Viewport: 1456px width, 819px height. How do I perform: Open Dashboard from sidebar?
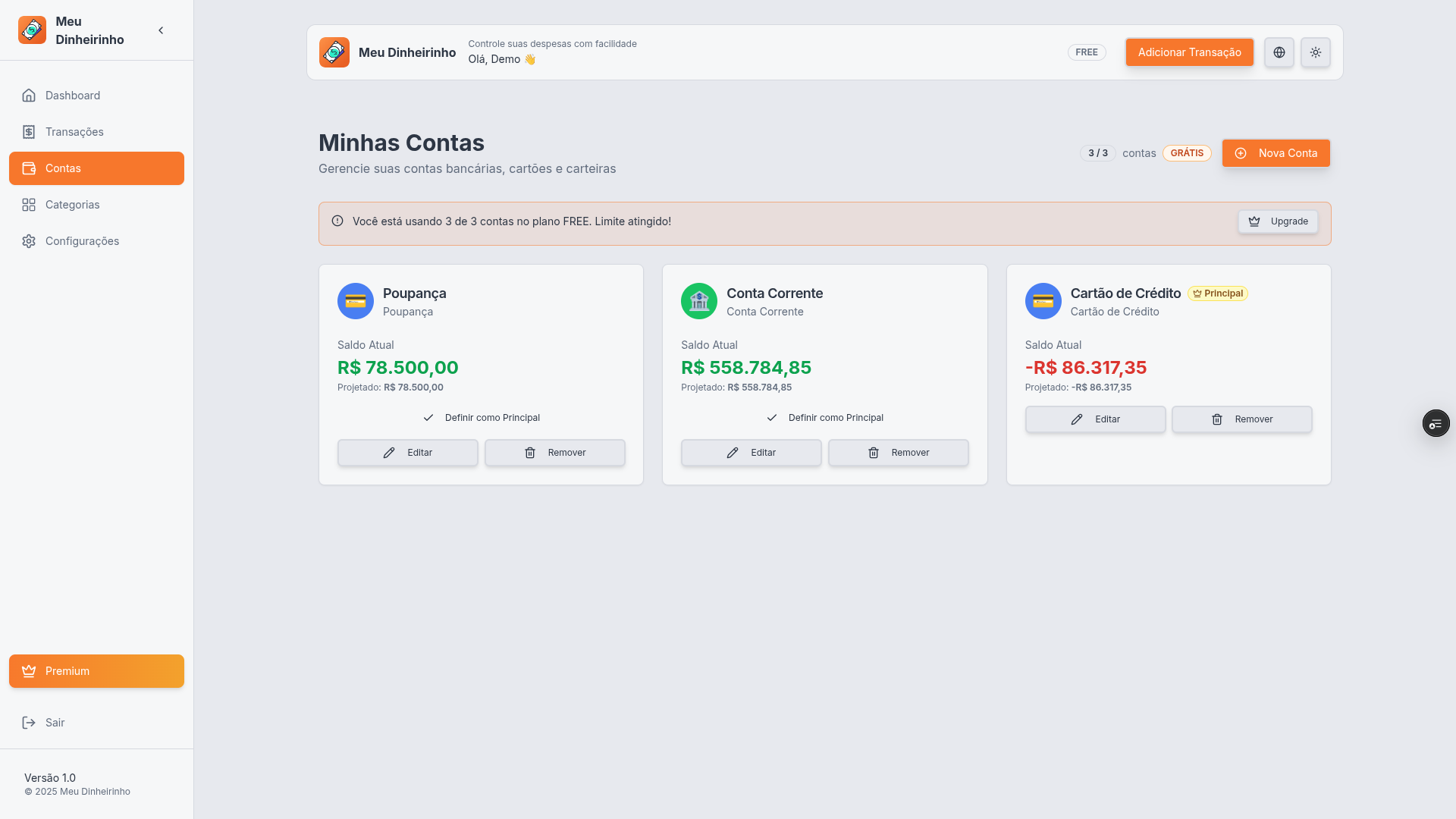73,96
